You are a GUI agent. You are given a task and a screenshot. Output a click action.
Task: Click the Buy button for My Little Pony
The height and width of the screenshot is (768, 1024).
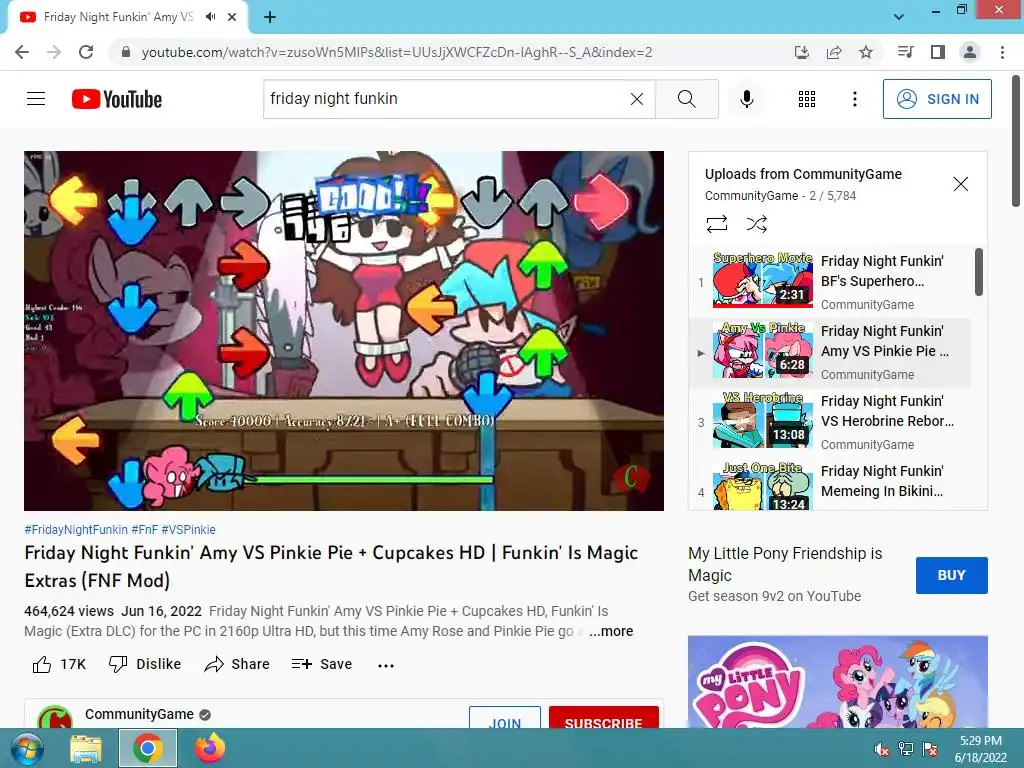952,575
